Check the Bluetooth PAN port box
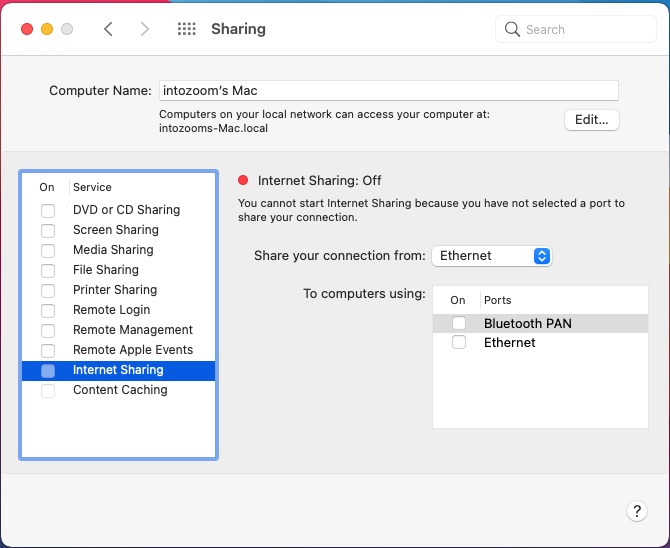The width and height of the screenshot is (670, 548). (x=459, y=323)
